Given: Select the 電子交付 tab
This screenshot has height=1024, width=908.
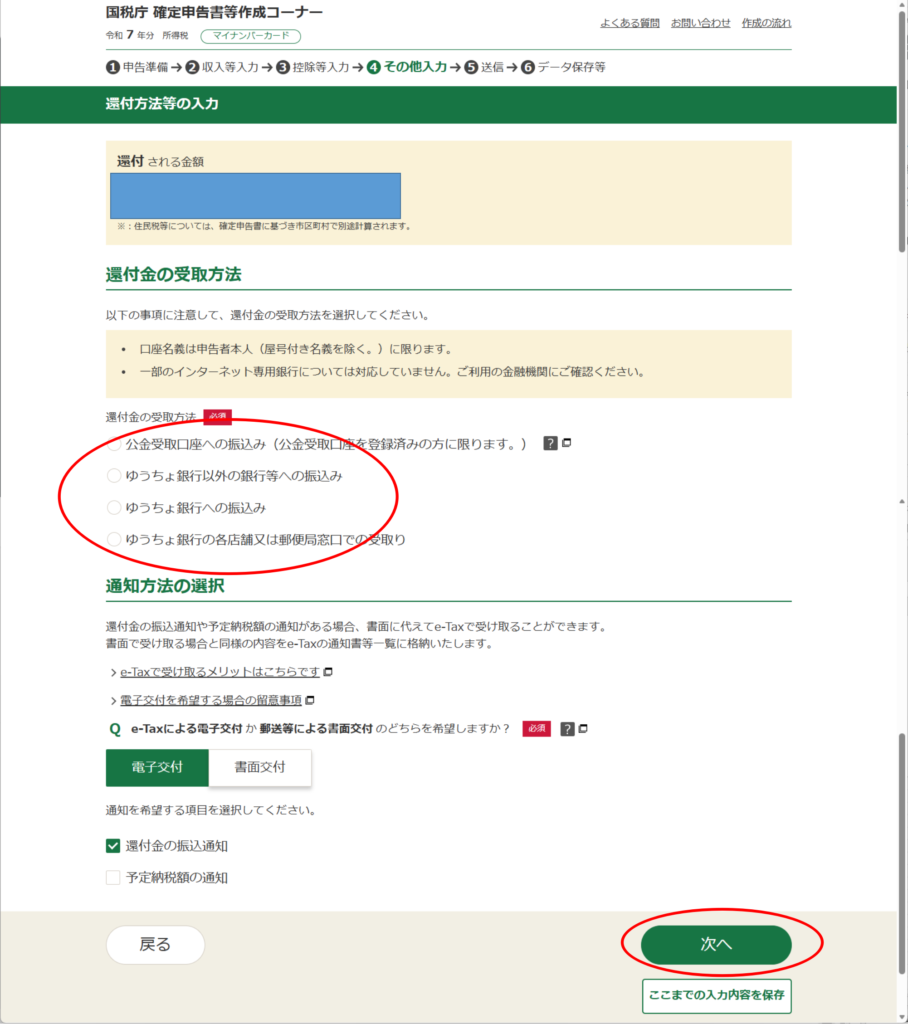Looking at the screenshot, I should coord(157,767).
